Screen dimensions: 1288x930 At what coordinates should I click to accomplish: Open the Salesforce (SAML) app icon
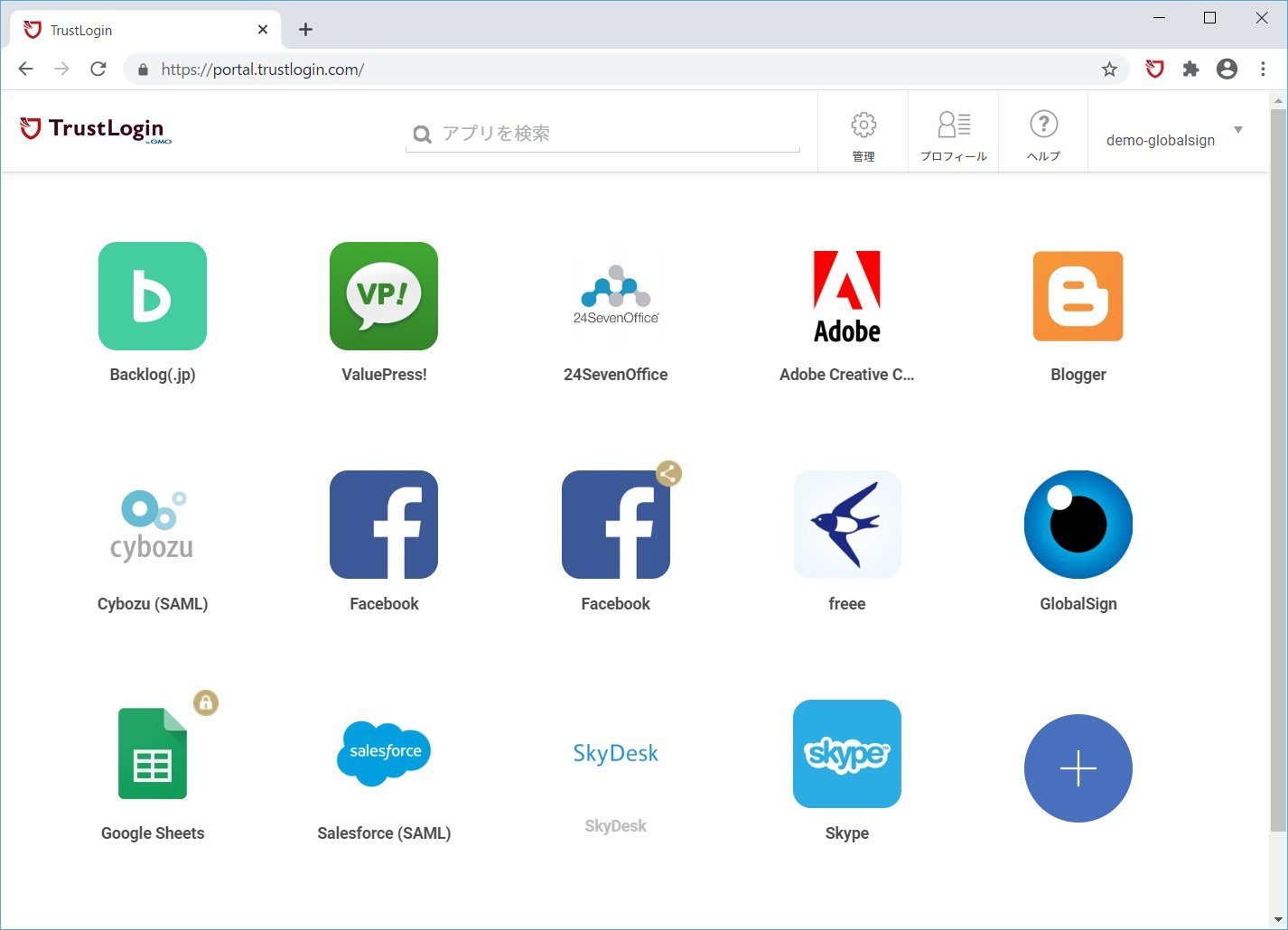(384, 754)
